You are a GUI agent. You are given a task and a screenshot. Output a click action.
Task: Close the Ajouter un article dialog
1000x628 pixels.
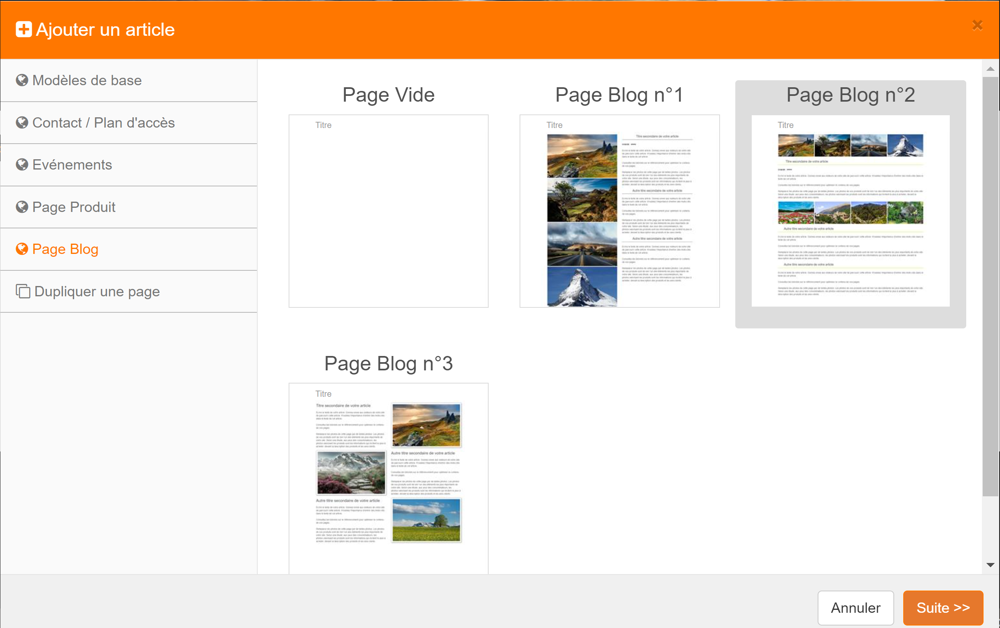pyautogui.click(x=977, y=25)
